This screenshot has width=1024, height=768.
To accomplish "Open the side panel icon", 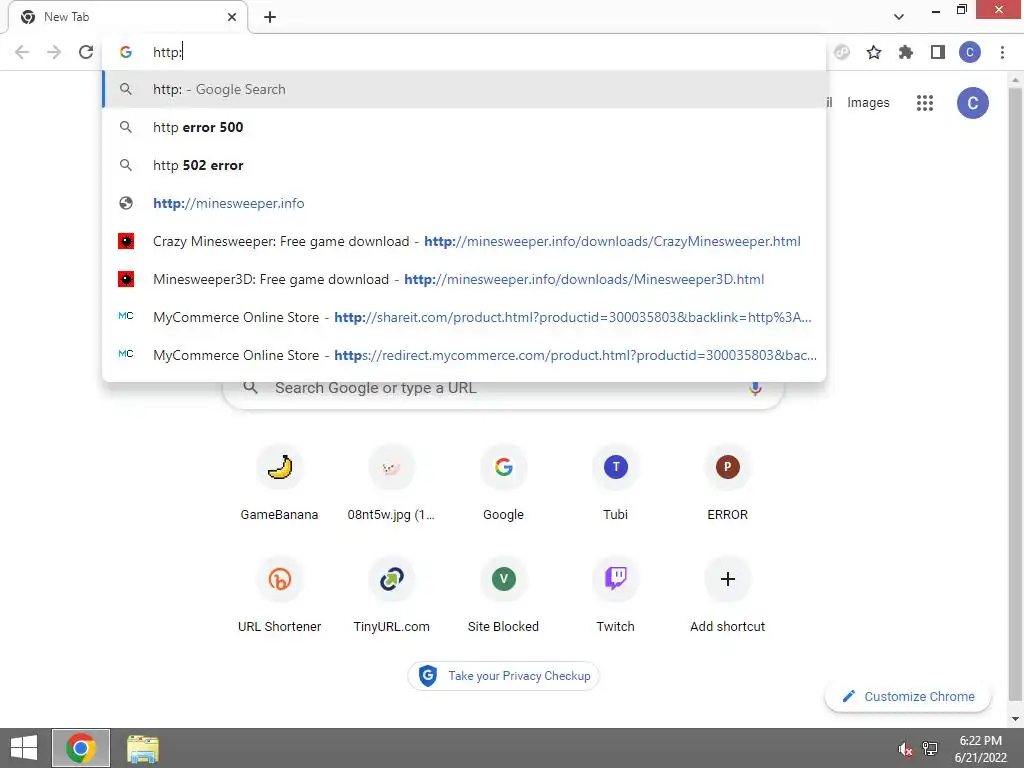I will click(938, 52).
